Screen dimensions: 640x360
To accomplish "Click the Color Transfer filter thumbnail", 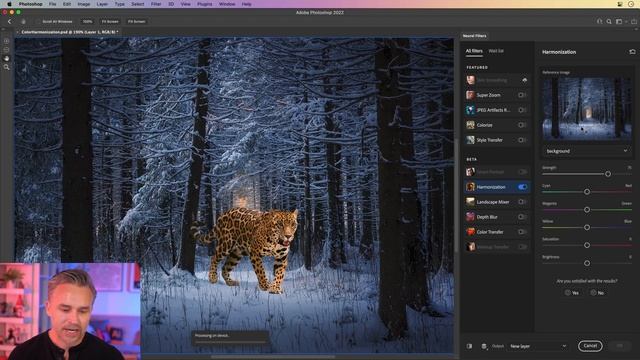I will 471,232.
